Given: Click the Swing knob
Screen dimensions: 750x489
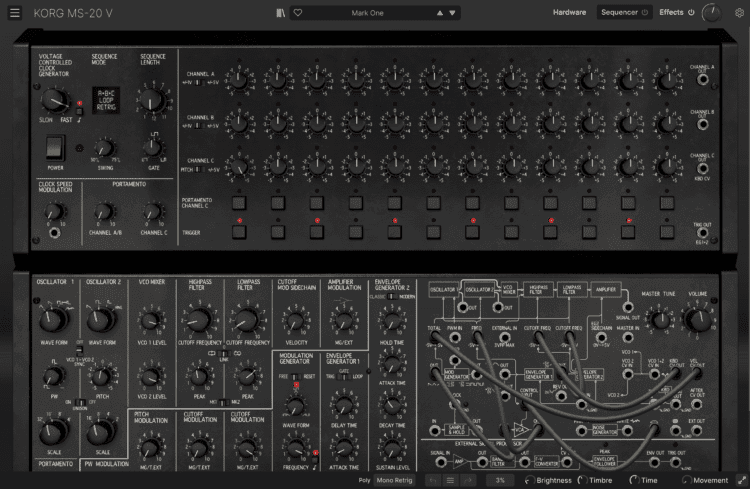Looking at the screenshot, I should click(104, 148).
